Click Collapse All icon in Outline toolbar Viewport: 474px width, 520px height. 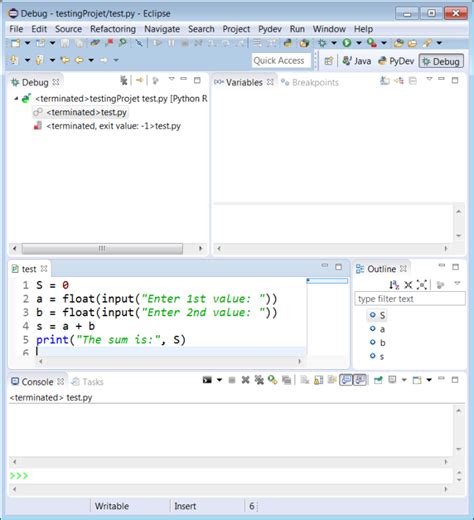point(408,285)
